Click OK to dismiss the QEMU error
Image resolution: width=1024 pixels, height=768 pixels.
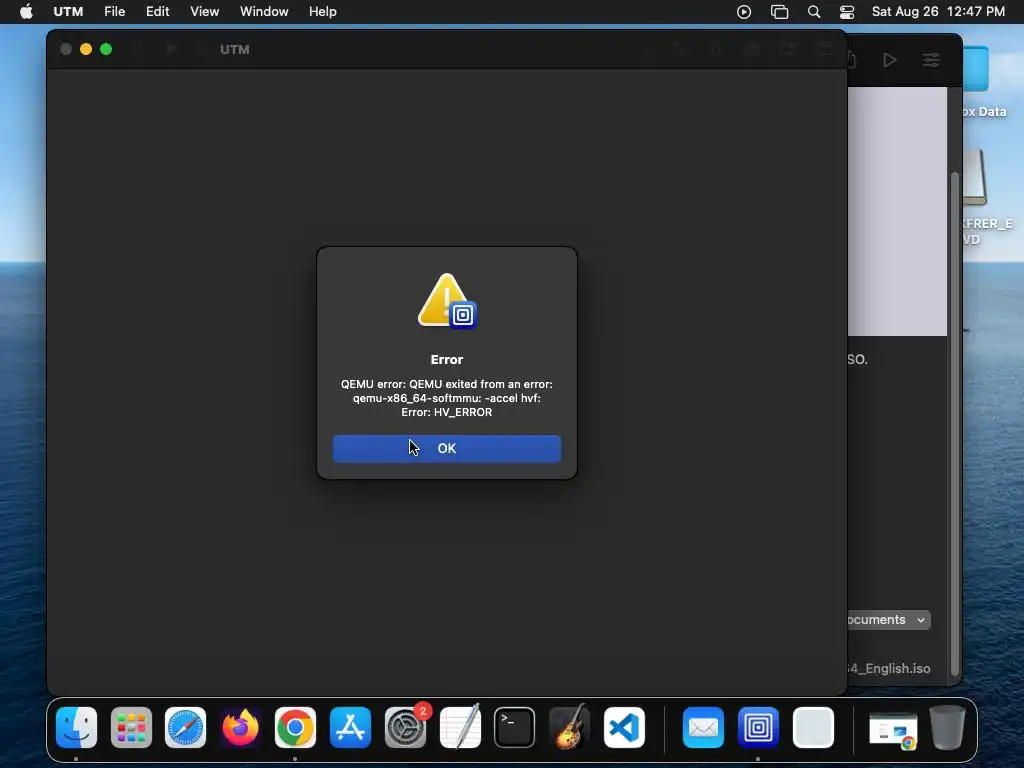coord(447,449)
